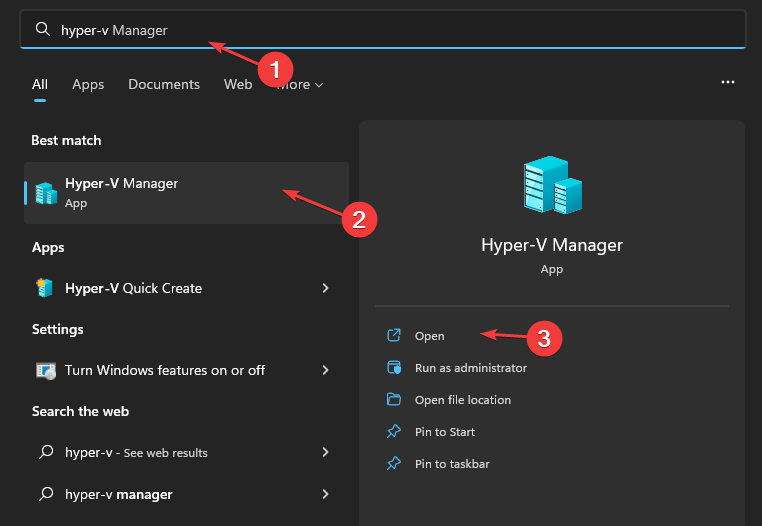Switch to the Documents tab
This screenshot has height=526, width=762.
(164, 85)
